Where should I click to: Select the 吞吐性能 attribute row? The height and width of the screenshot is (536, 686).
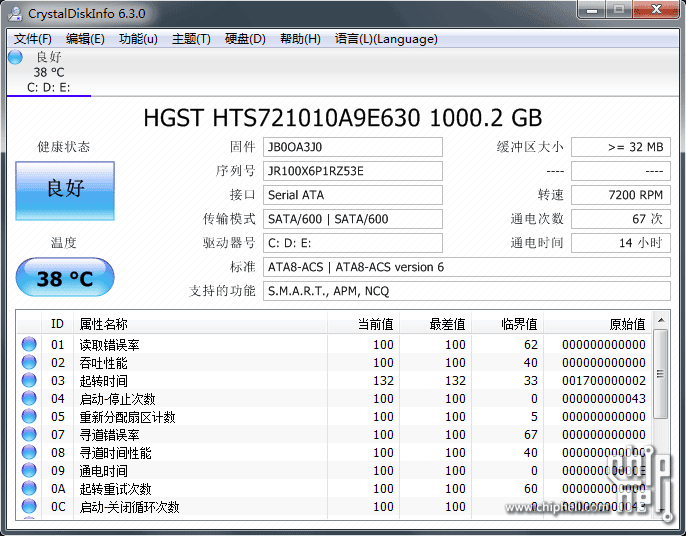(x=335, y=362)
